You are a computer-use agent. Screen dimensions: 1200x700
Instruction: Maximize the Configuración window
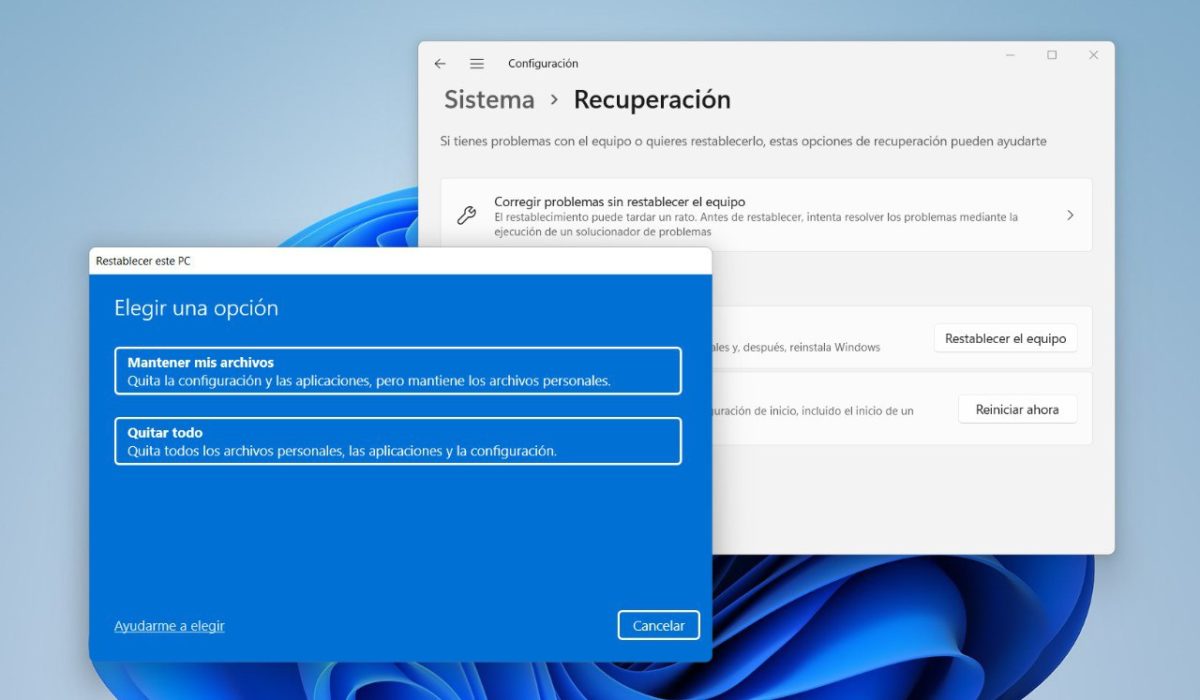point(1052,55)
